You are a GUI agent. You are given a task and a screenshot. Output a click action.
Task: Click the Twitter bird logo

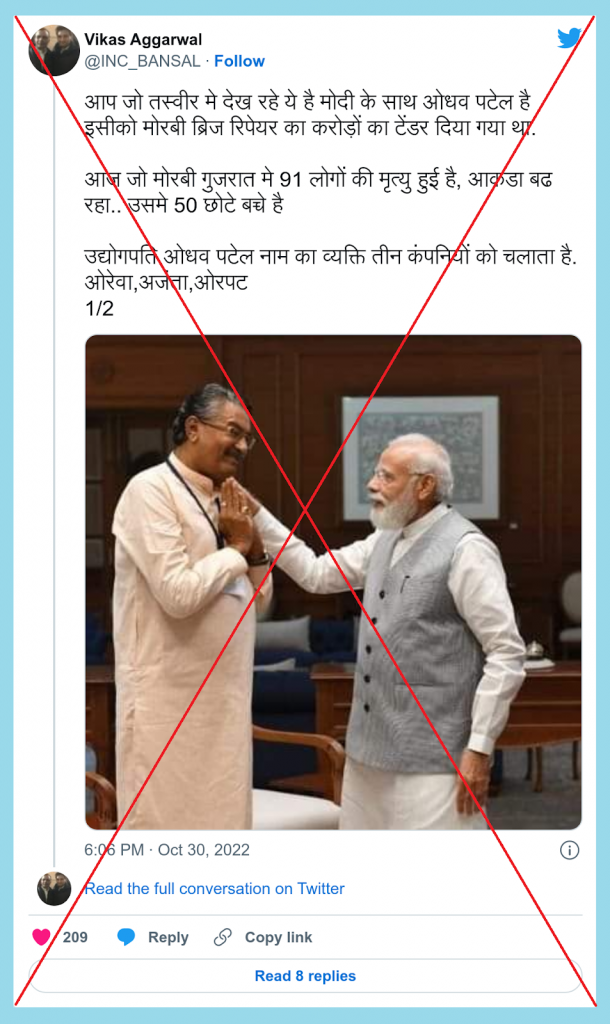click(569, 38)
